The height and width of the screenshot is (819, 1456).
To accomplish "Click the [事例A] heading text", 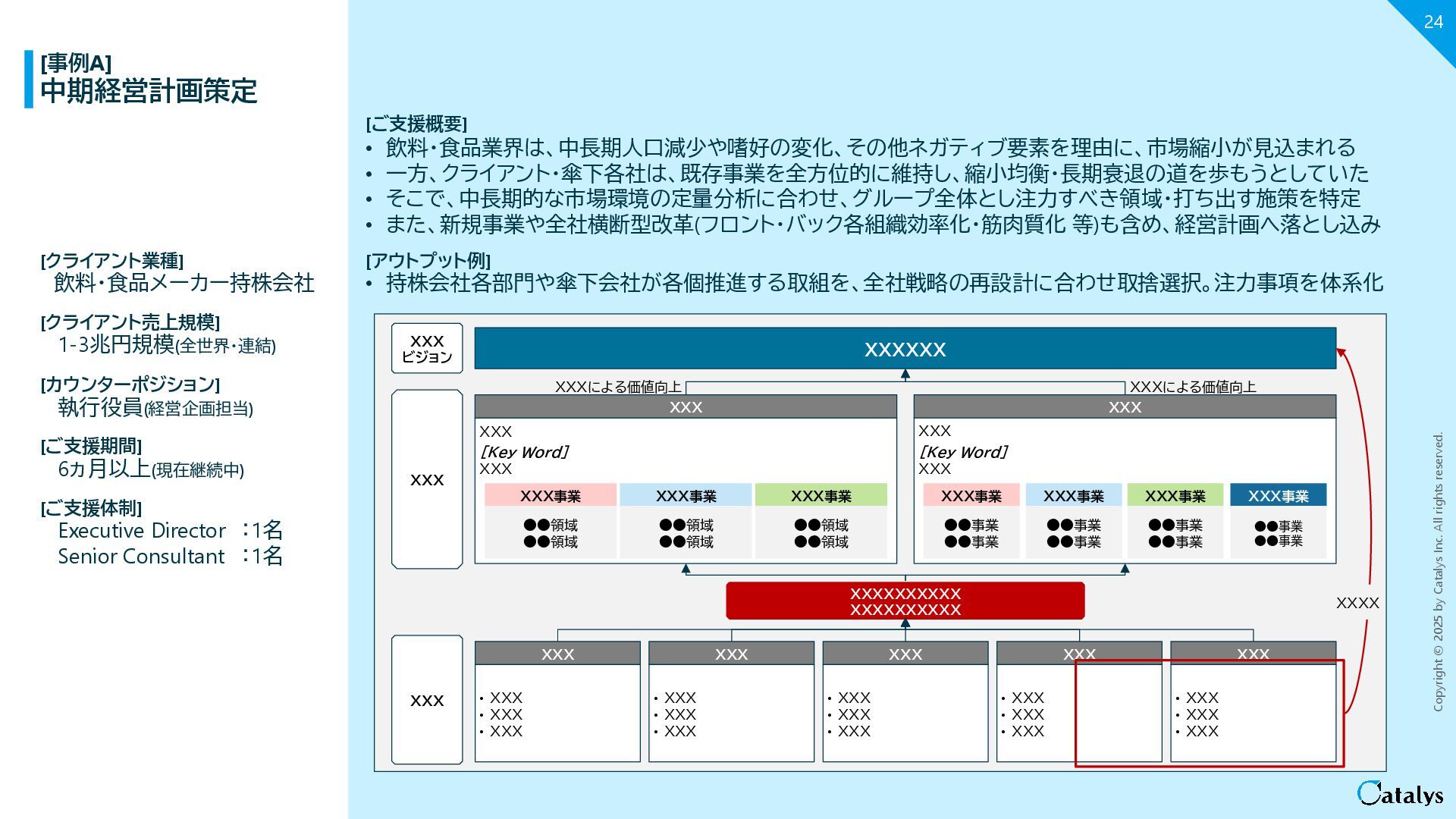I will coord(76,63).
